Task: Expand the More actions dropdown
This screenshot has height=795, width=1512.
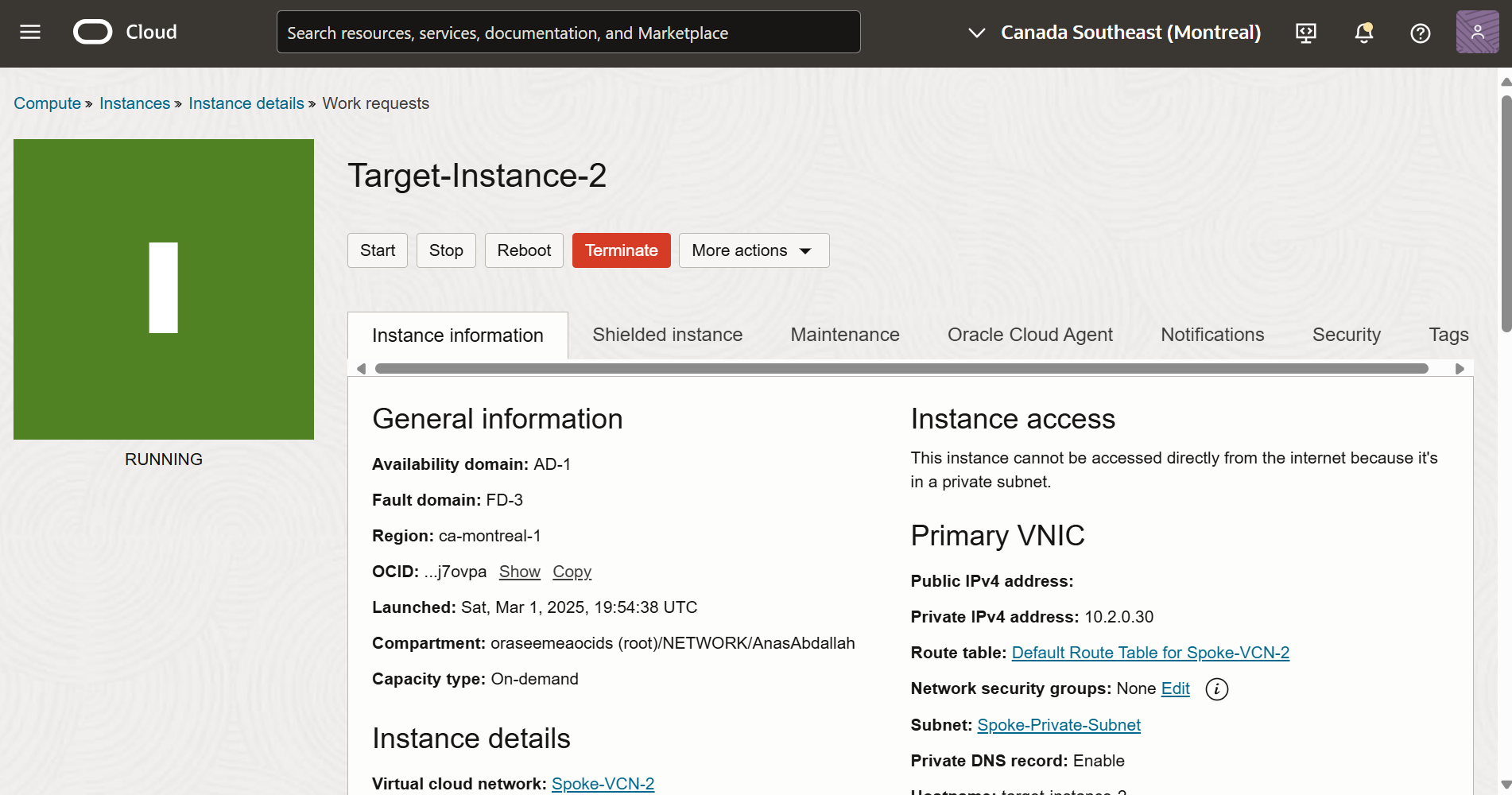Action: (x=754, y=250)
